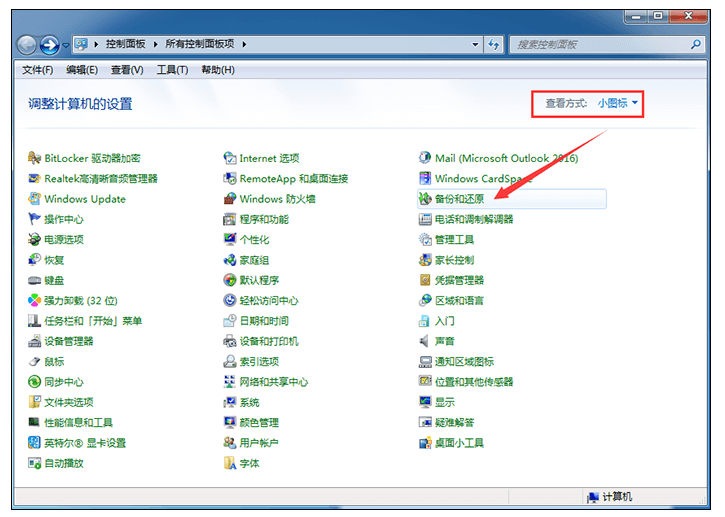This screenshot has height=517, width=725.
Task: Open the 轻松访问中心 icon
Action: tap(230, 301)
